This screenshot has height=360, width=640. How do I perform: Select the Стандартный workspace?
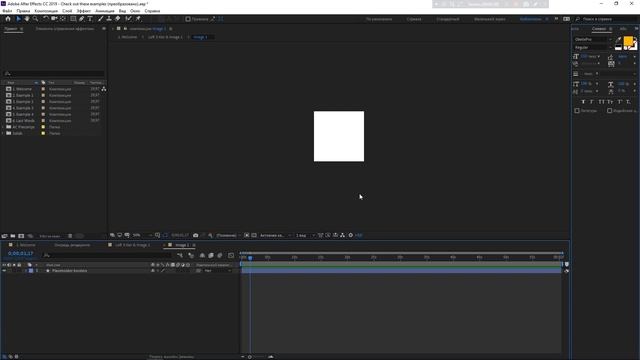tap(448, 19)
